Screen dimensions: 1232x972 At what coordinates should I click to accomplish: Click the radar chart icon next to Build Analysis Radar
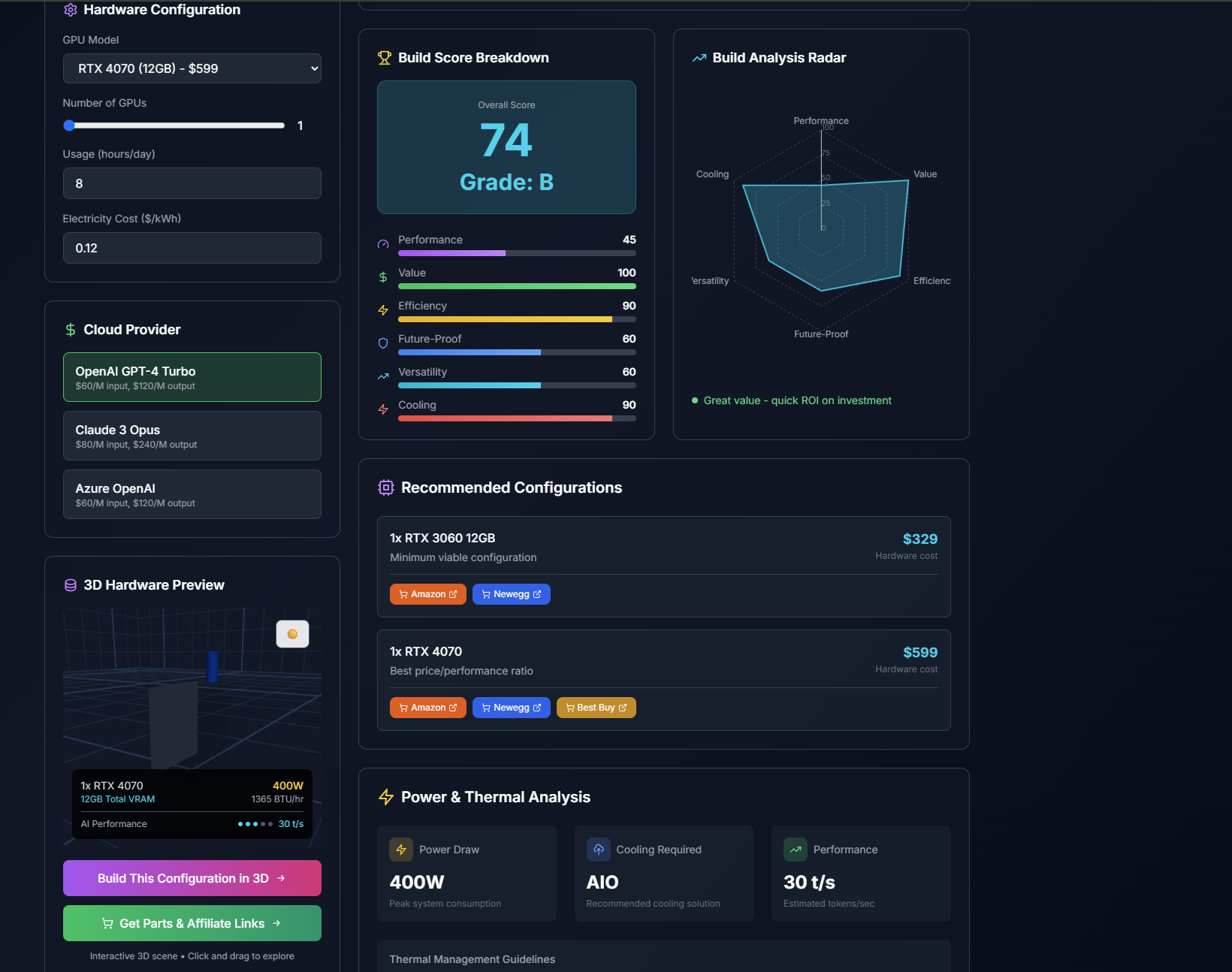(699, 57)
